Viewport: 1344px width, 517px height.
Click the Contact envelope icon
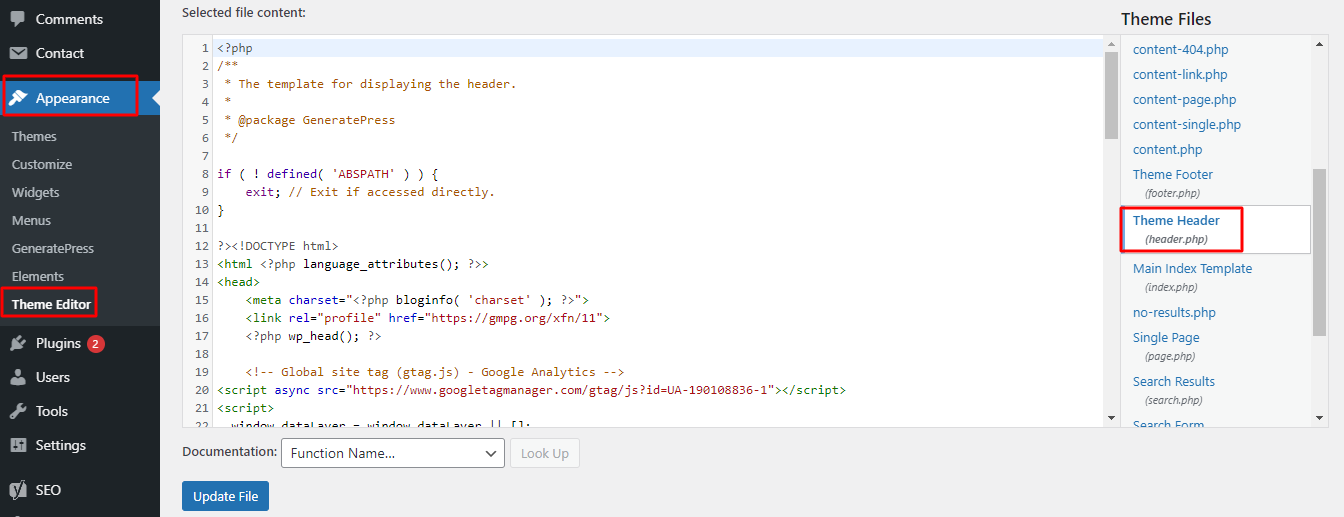[18, 53]
